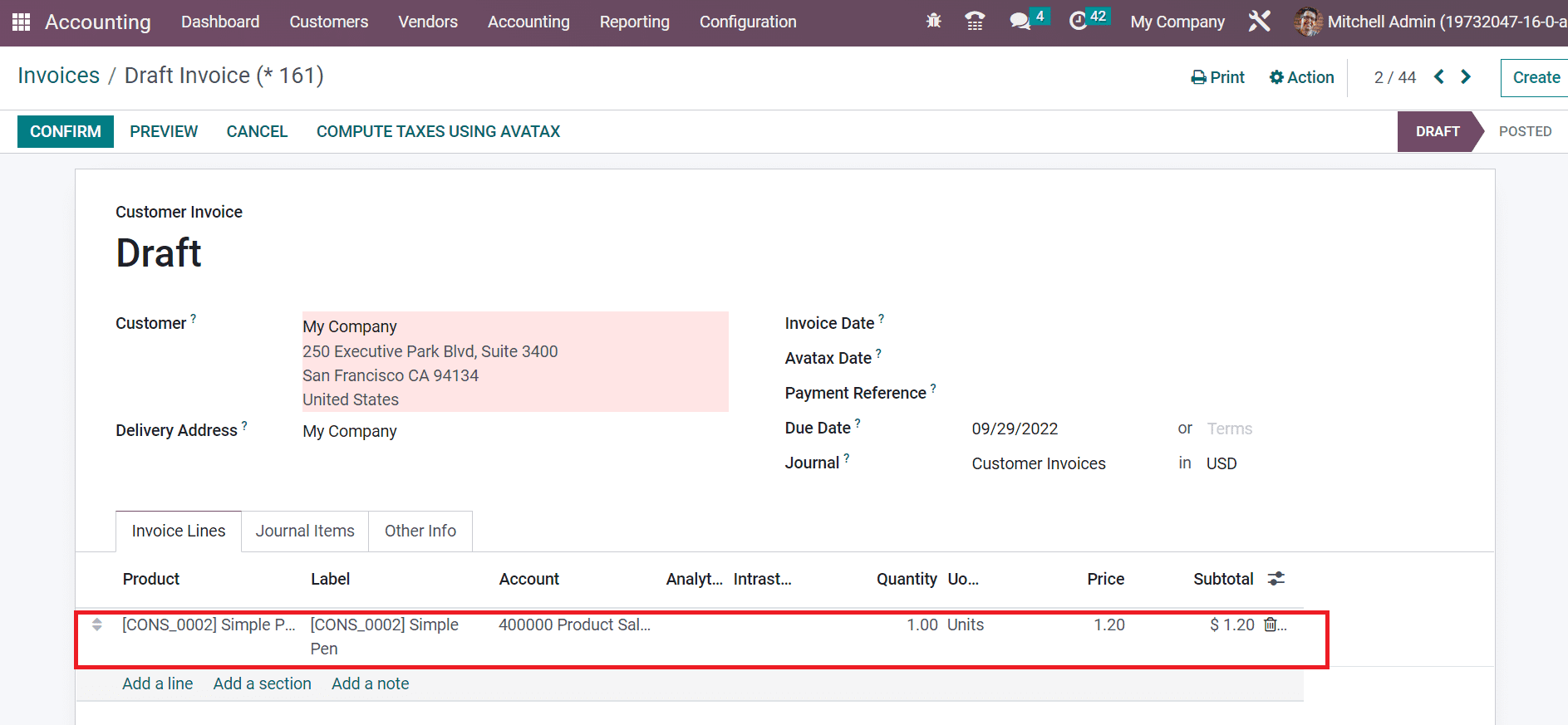
Task: Click Due Date value 09/29/2022
Action: tap(1015, 429)
